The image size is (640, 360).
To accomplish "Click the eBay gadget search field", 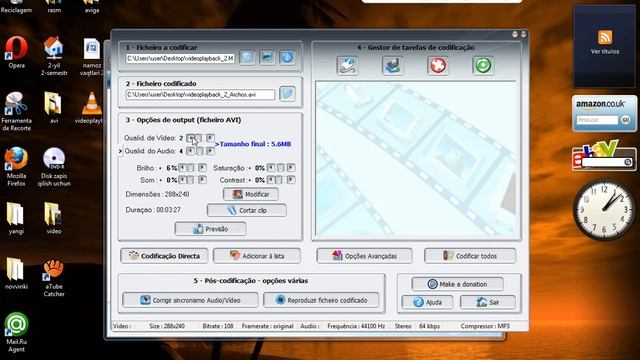I will coord(603,162).
